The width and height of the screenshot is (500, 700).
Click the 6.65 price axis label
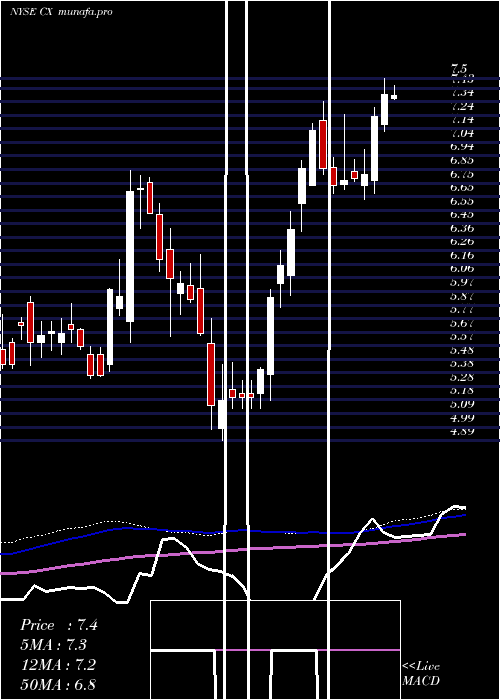(x=462, y=187)
